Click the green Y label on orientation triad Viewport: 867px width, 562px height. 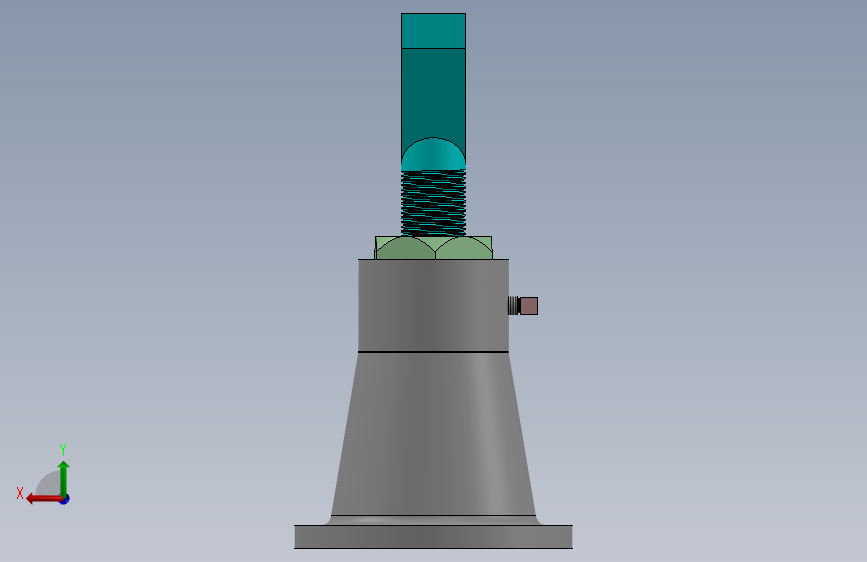click(x=63, y=449)
